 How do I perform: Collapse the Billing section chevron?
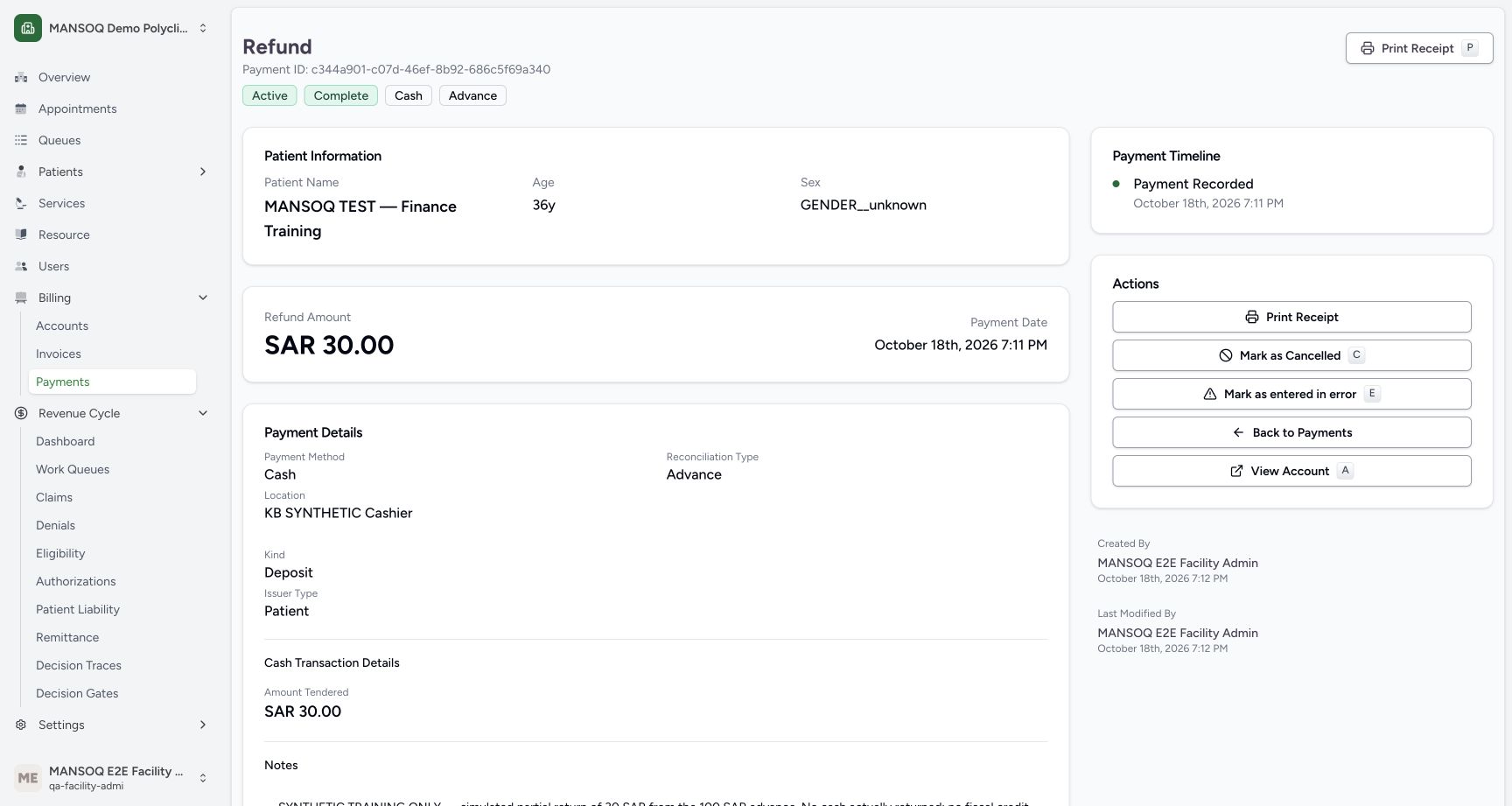[203, 298]
